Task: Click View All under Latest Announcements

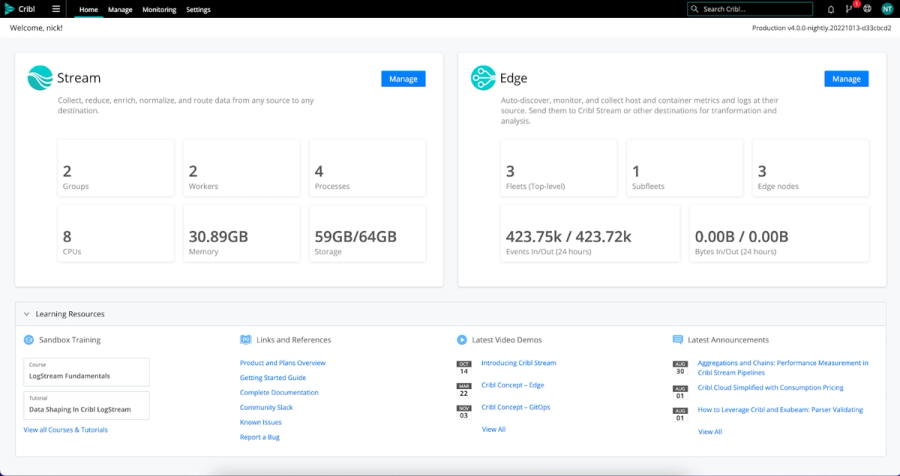Action: click(x=710, y=432)
